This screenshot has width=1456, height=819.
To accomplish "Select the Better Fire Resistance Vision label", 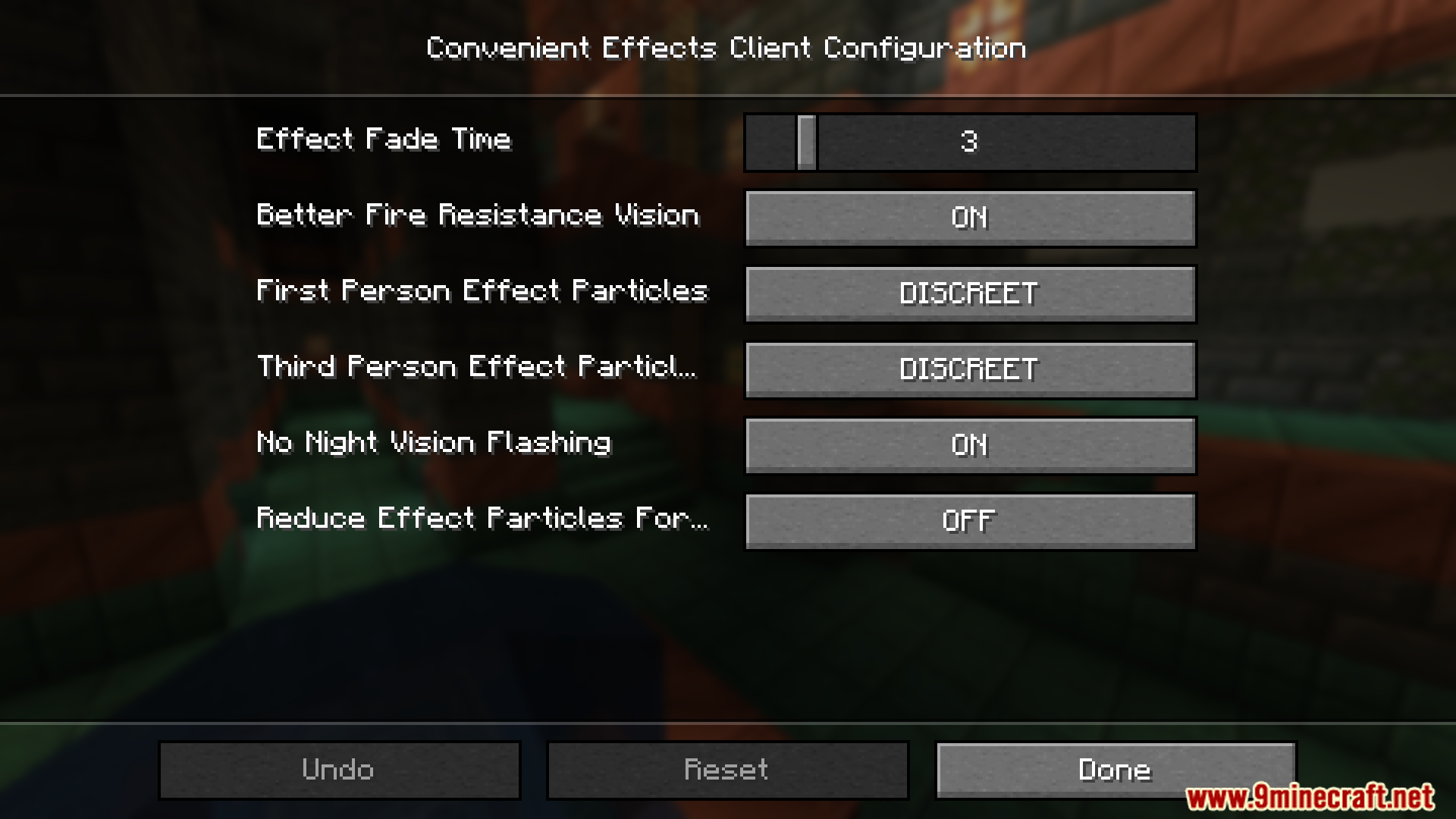I will tap(478, 215).
